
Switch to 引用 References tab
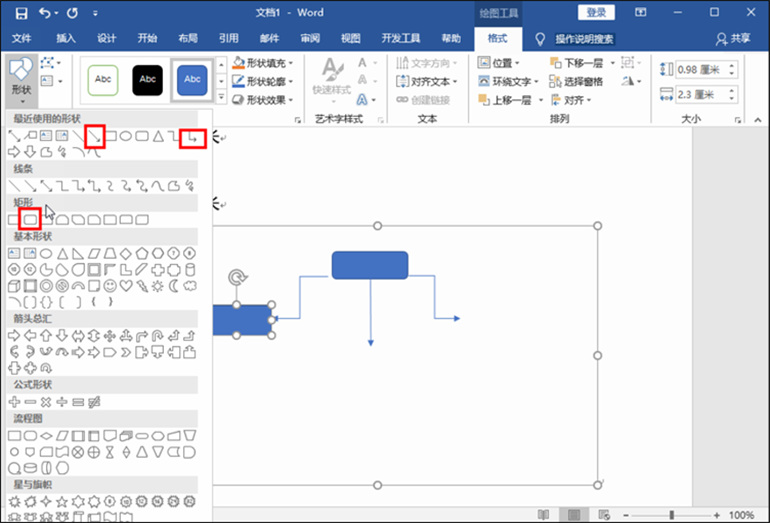click(229, 38)
